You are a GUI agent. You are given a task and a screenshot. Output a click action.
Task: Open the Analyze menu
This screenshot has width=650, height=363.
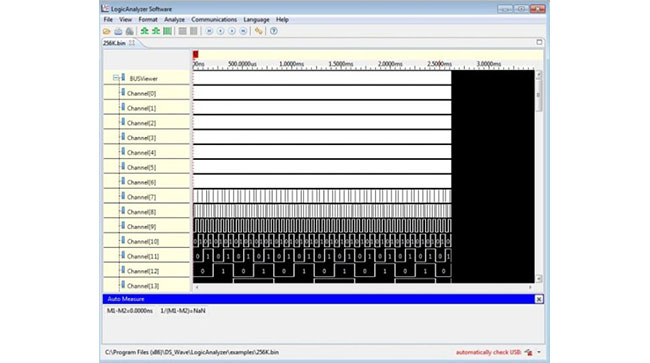pyautogui.click(x=174, y=19)
